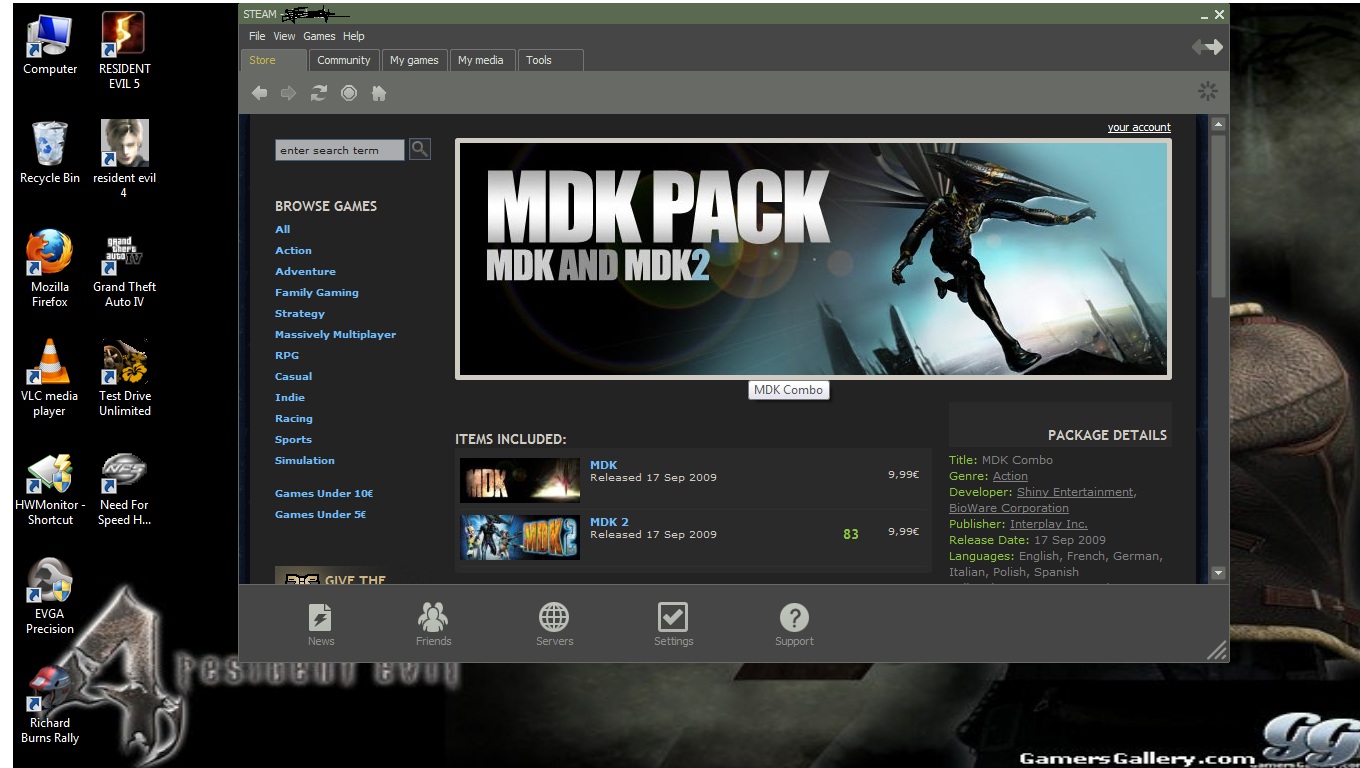This screenshot has width=1360, height=768.
Task: Click the scrollbar down arrow
Action: point(1218,573)
